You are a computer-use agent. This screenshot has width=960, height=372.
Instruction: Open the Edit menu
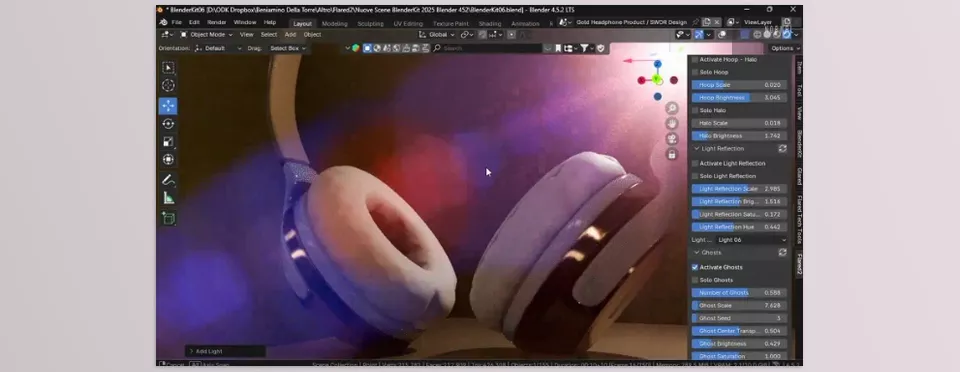pyautogui.click(x=194, y=23)
